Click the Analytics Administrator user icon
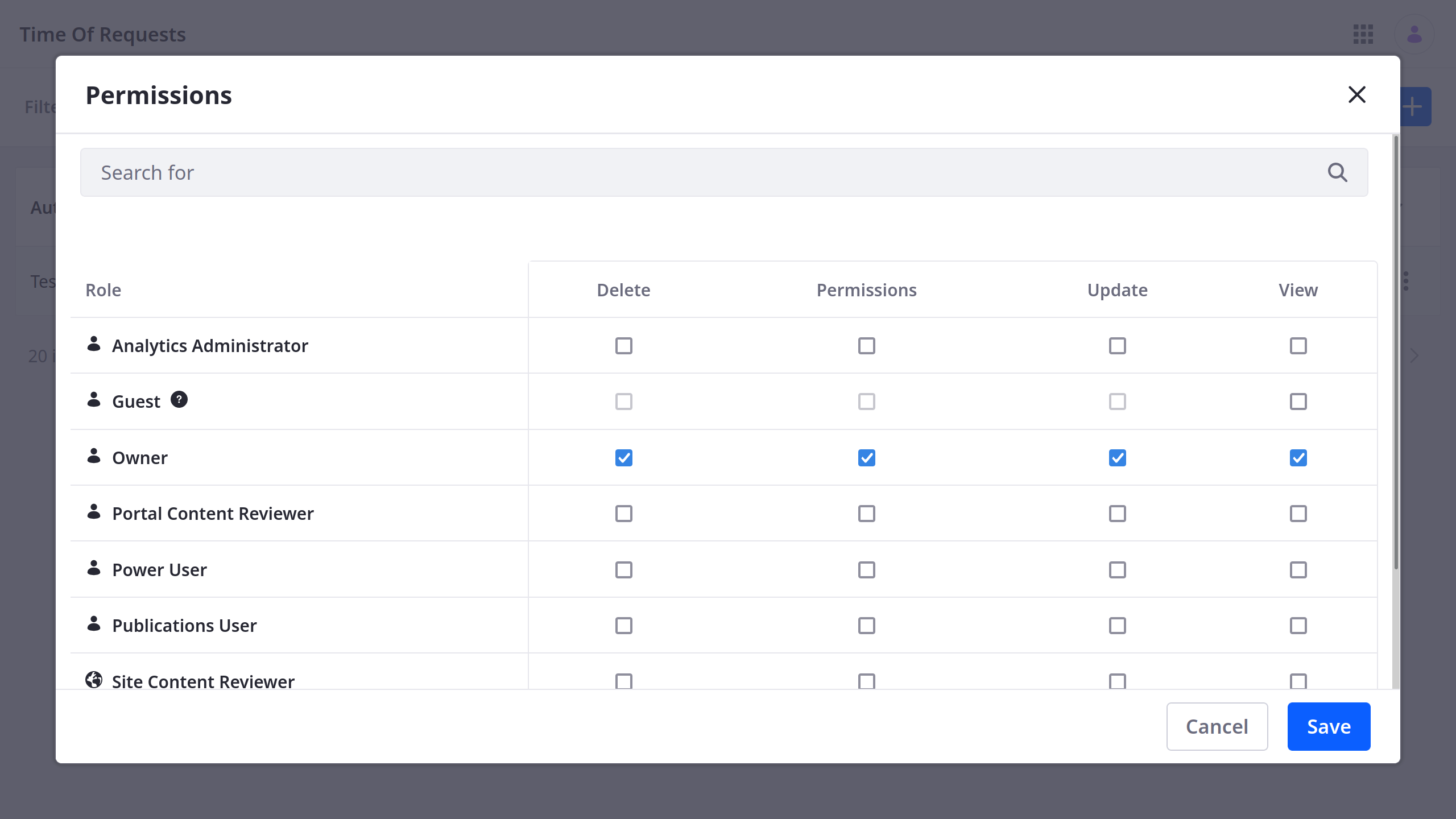Screen dimensions: 1456x819 94,344
